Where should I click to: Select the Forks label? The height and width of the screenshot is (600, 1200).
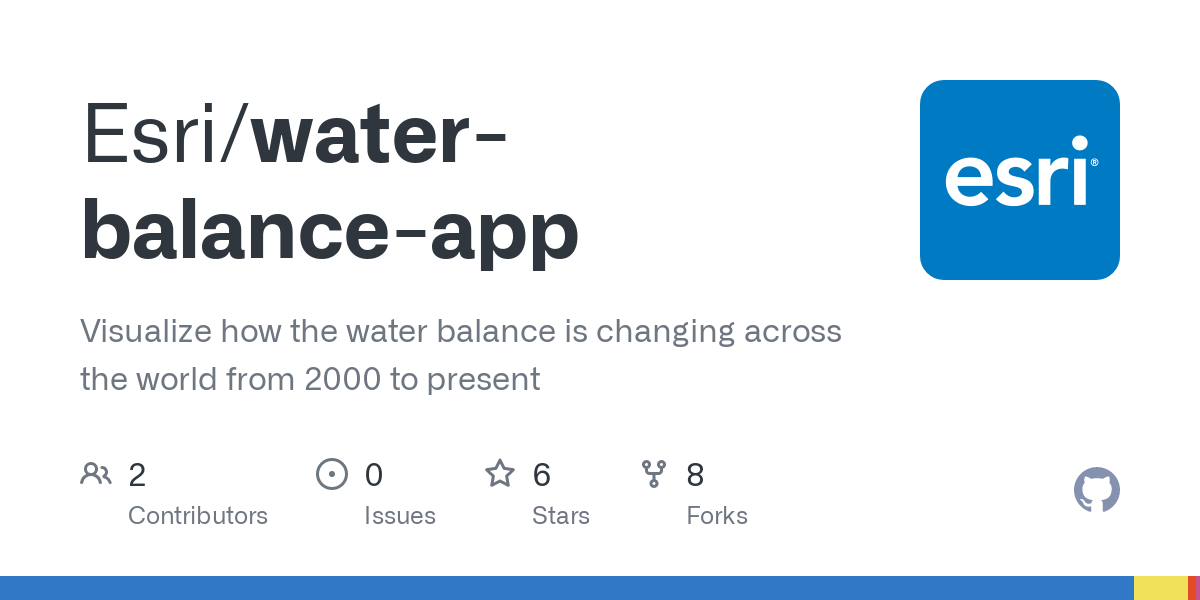pyautogui.click(x=717, y=516)
